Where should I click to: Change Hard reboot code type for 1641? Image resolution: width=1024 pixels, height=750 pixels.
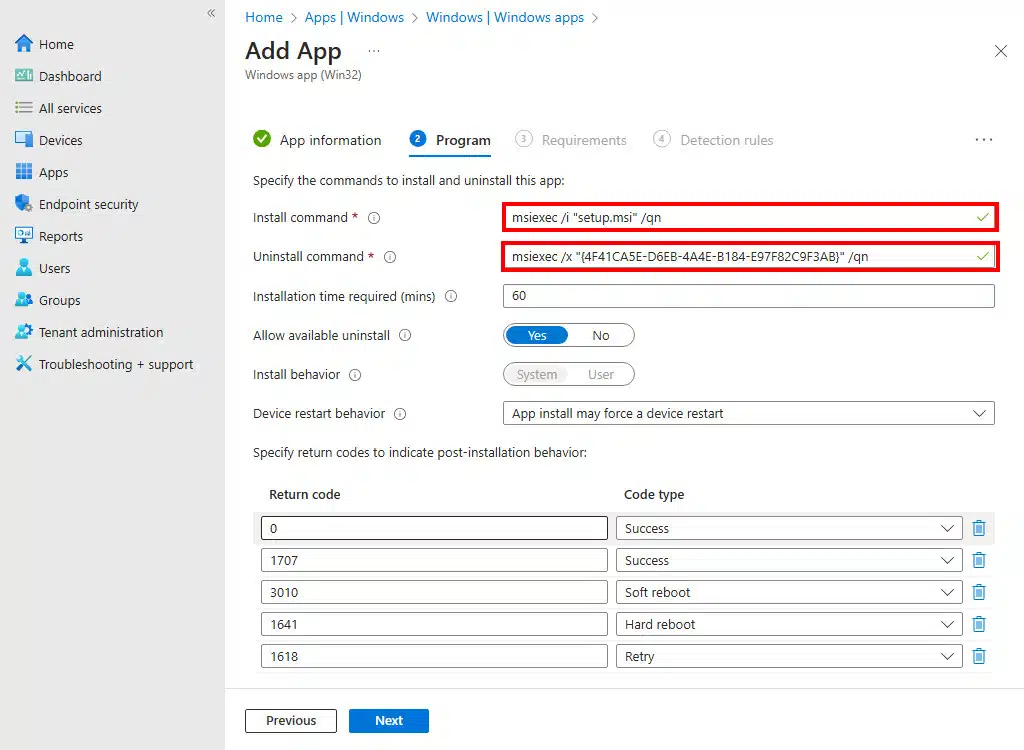pos(789,624)
